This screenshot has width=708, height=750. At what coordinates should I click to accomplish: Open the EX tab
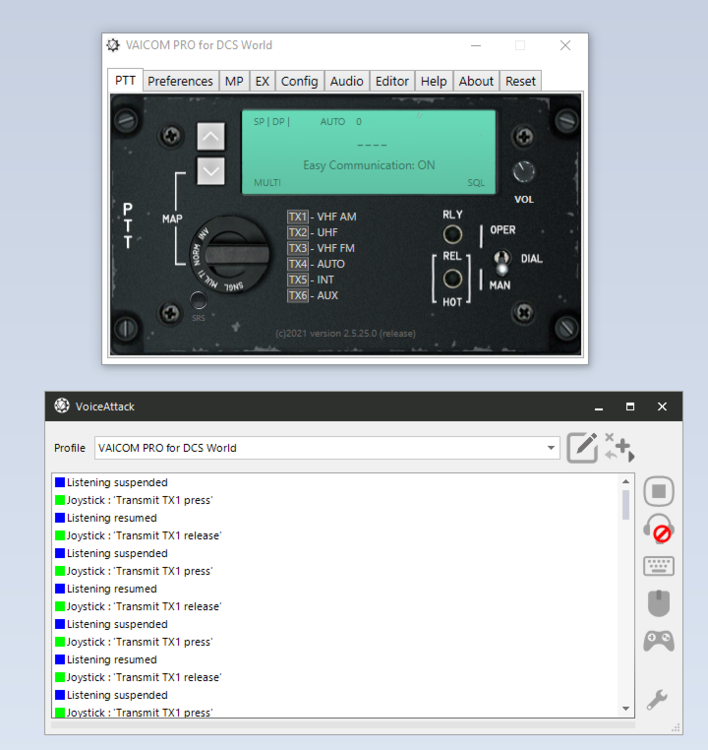coord(262,81)
